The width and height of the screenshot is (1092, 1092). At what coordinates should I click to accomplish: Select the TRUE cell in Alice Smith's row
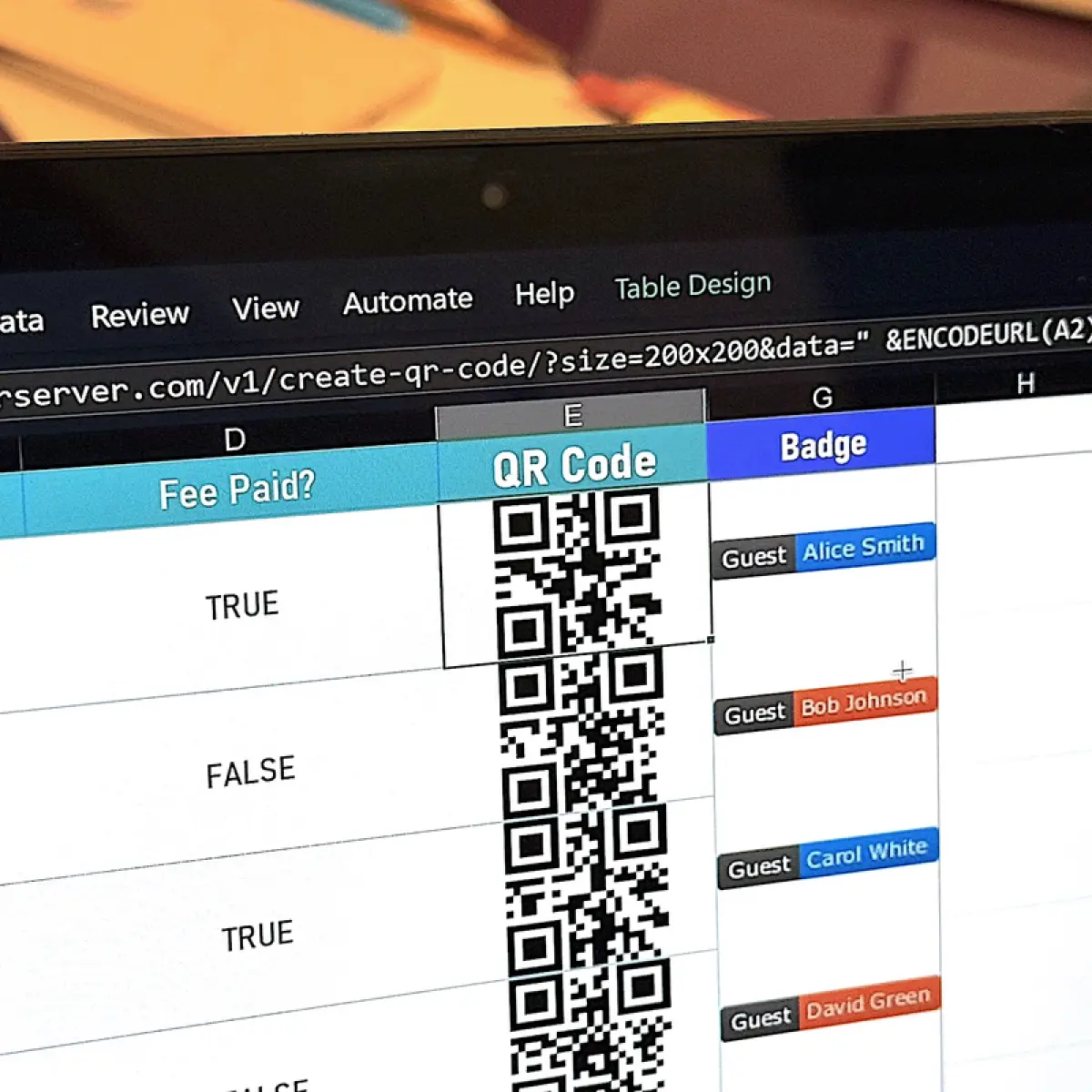241,606
